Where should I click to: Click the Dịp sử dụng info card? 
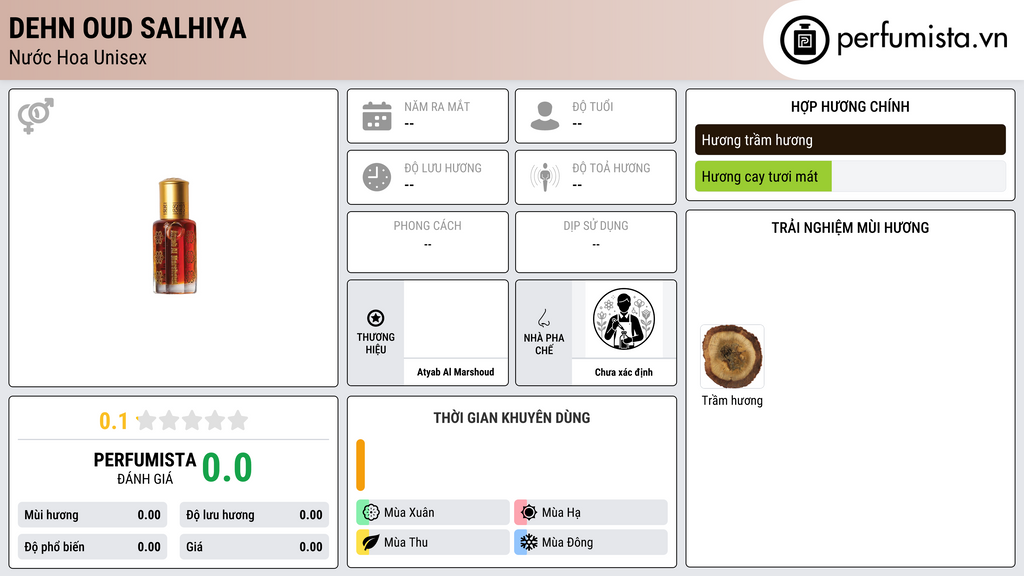pyautogui.click(x=596, y=242)
